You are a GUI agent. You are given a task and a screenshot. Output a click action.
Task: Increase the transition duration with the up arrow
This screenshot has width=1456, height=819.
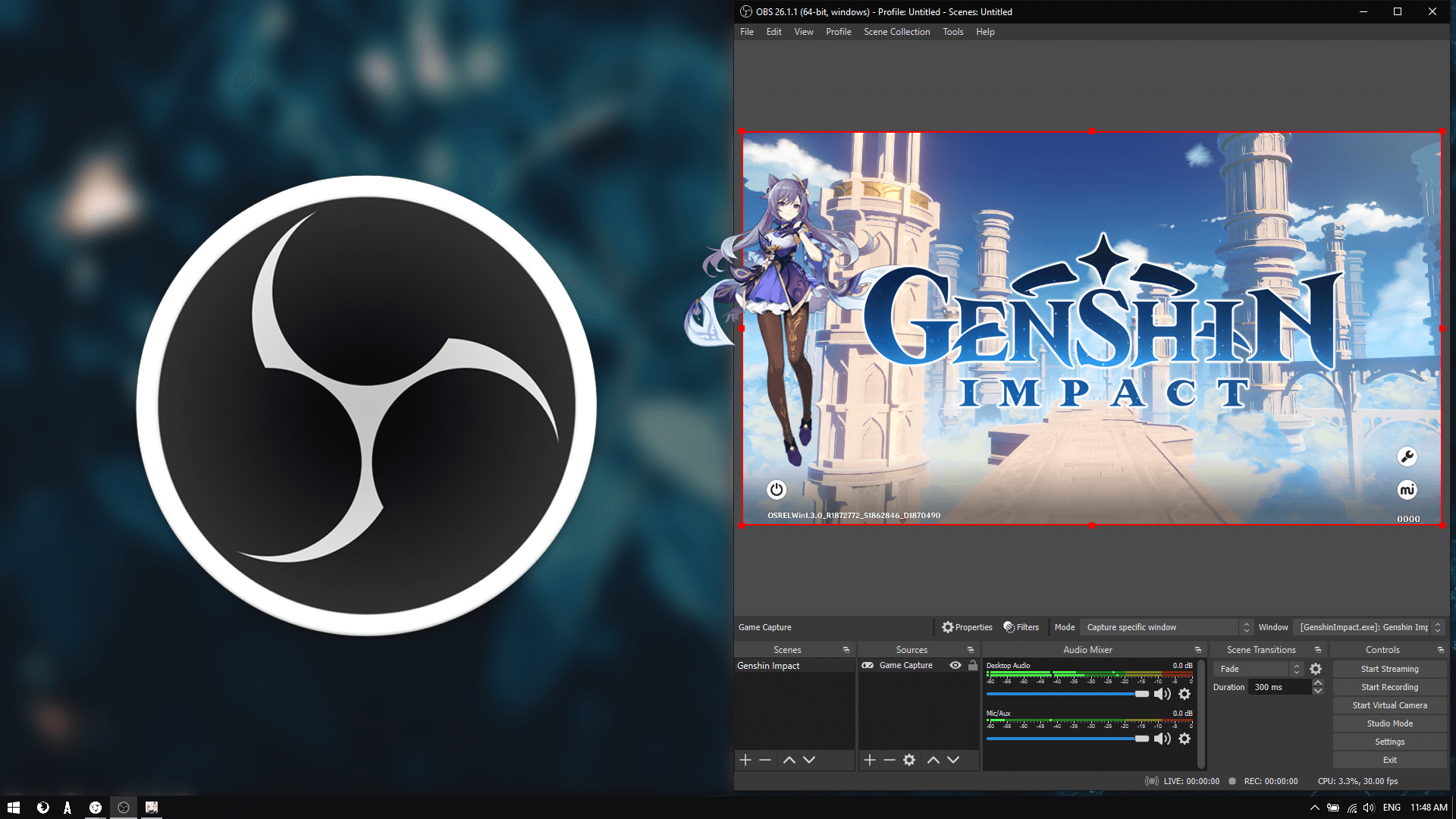[x=1318, y=682]
